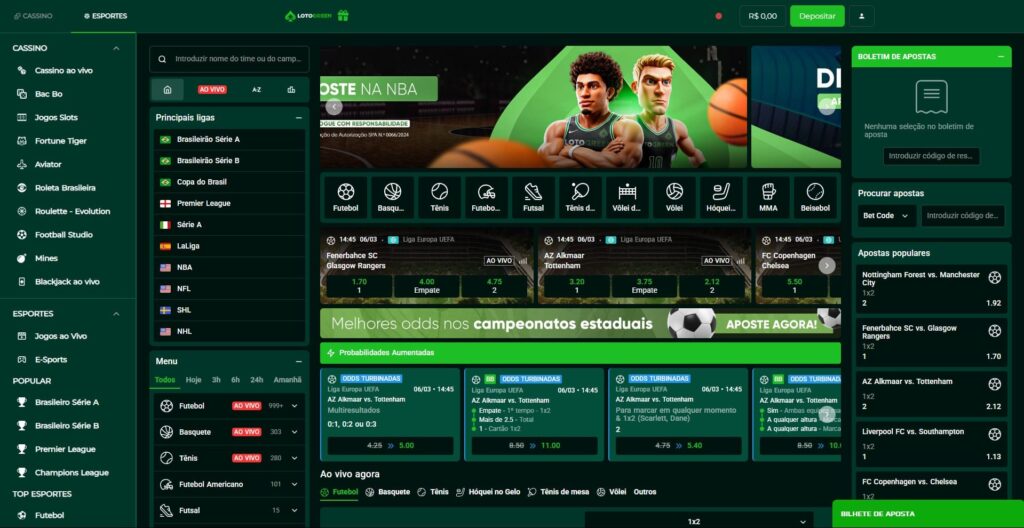Click the R$ 0,00 balance button
This screenshot has height=528, width=1024.
763,16
